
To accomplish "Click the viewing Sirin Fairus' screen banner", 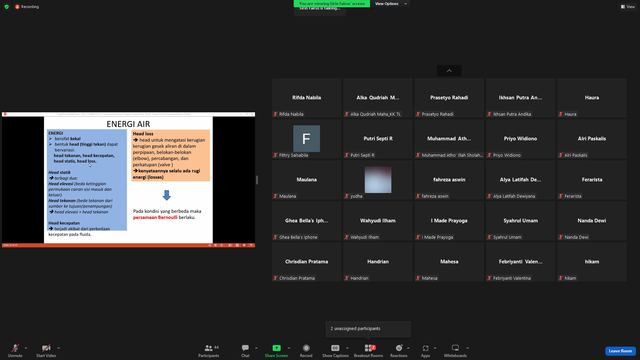I will point(332,4).
